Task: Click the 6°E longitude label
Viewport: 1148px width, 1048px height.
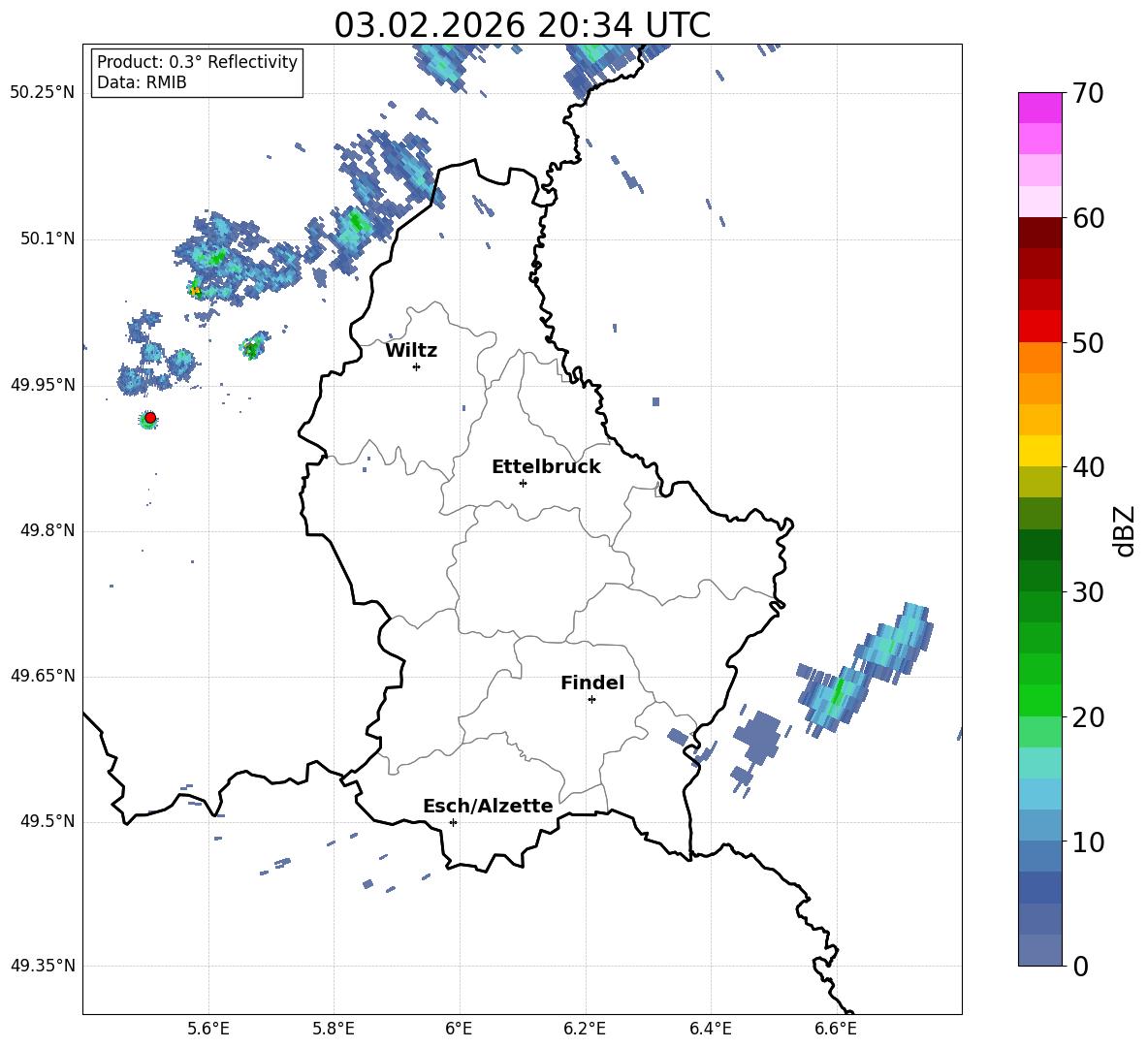Action: 459,1029
